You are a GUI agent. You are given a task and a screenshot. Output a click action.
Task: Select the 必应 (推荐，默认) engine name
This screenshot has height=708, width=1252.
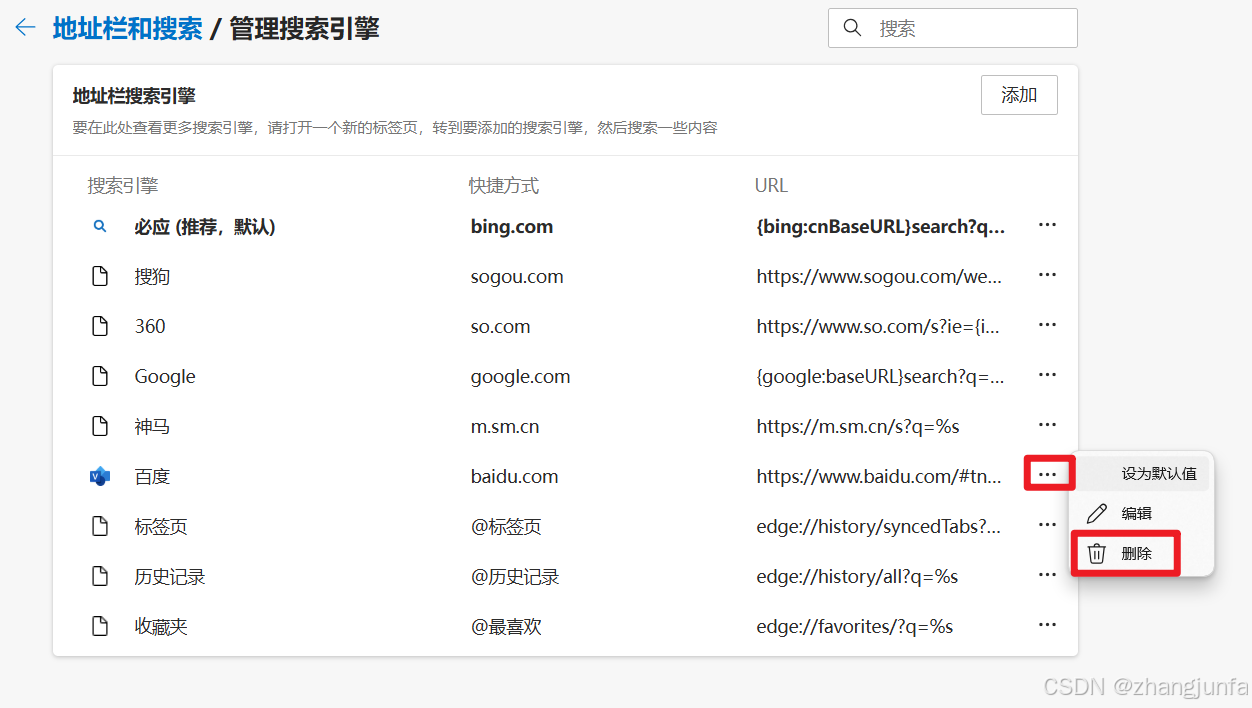(205, 227)
